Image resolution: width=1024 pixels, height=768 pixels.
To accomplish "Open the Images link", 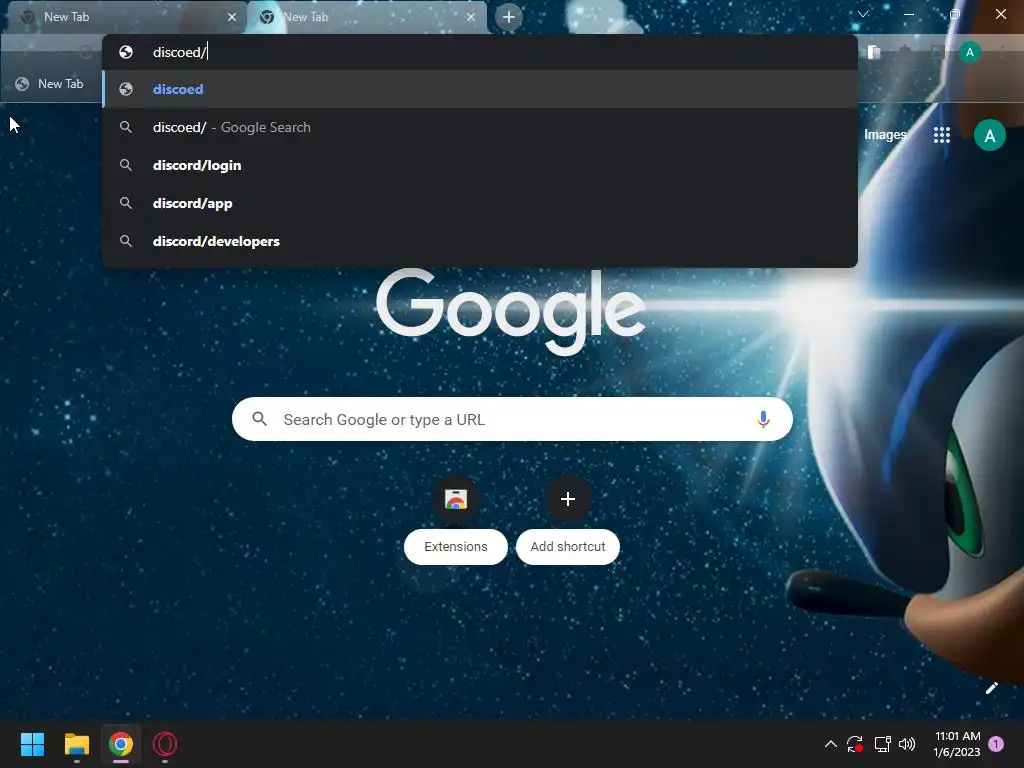I will click(885, 135).
